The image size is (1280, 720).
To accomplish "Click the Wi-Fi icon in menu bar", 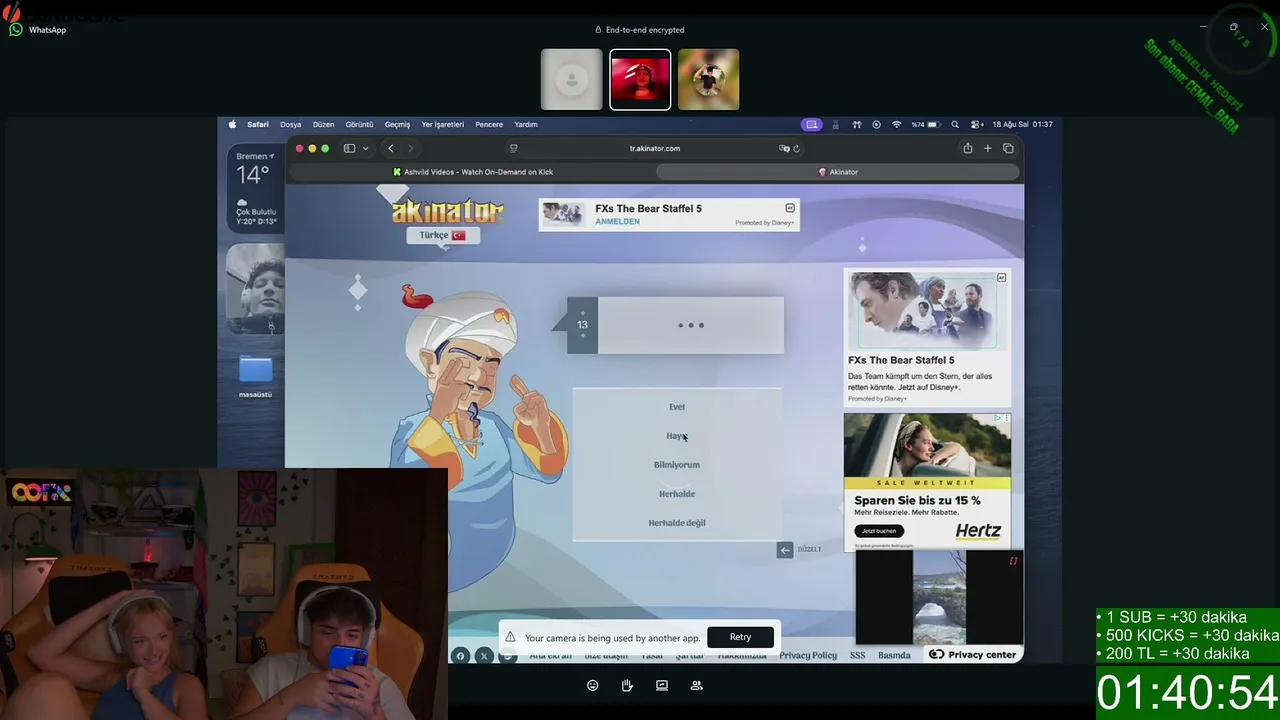I will pos(896,125).
